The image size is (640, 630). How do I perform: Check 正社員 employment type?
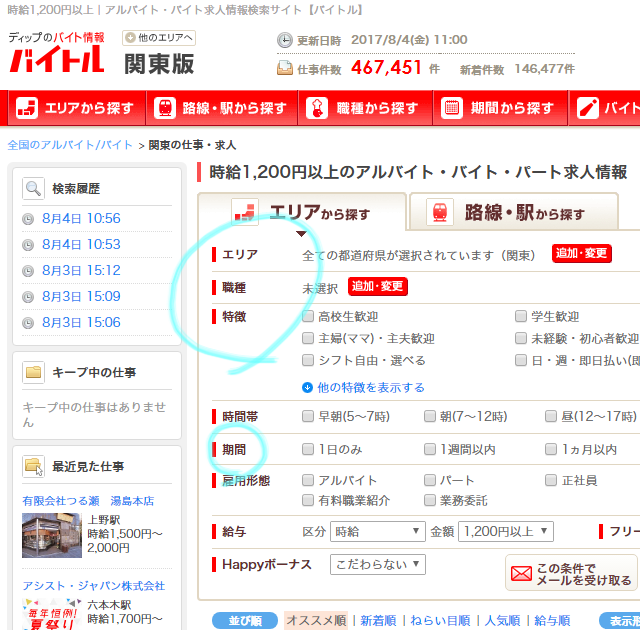coord(551,480)
